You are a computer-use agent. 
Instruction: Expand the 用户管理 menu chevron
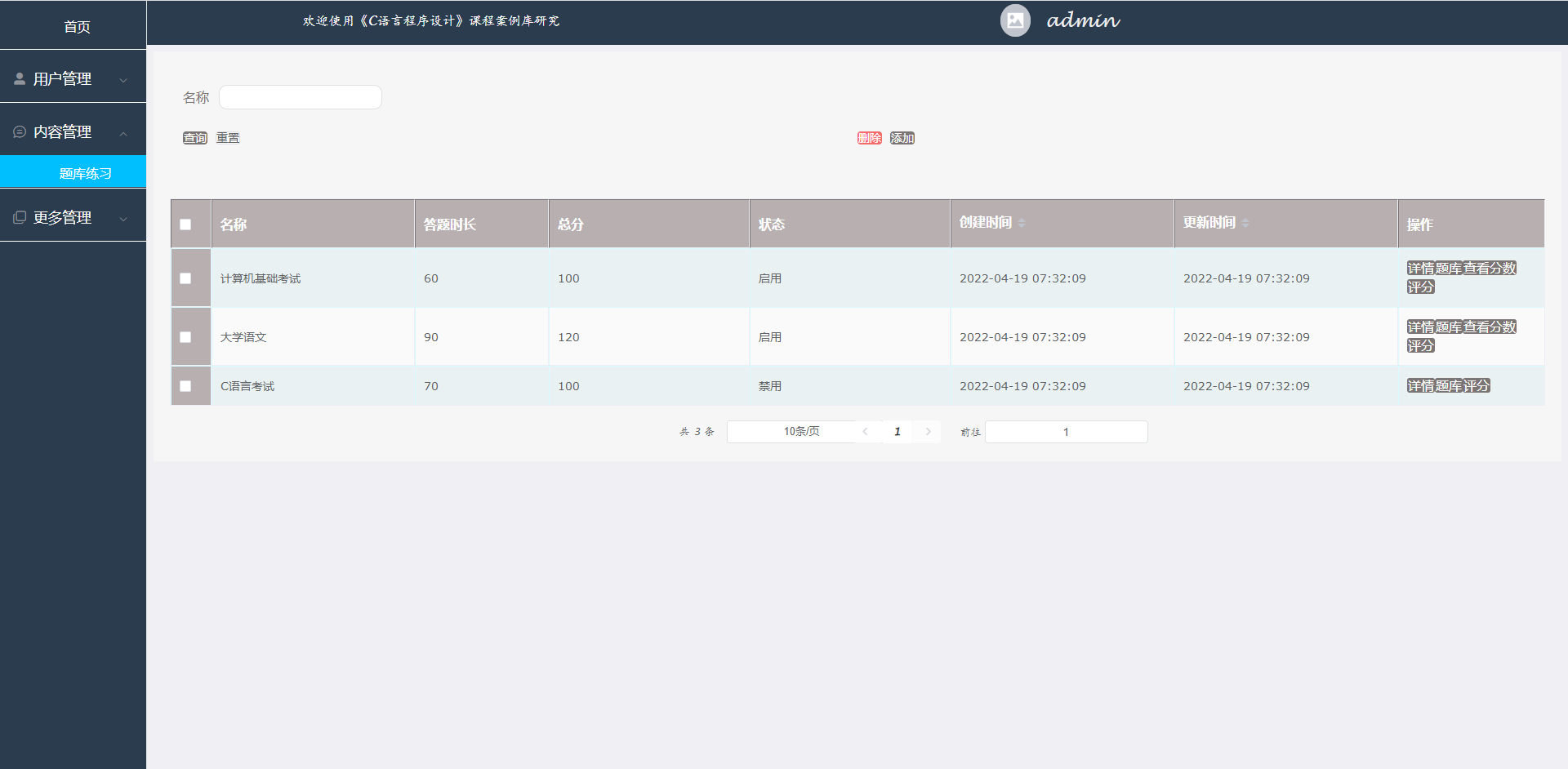[x=123, y=80]
